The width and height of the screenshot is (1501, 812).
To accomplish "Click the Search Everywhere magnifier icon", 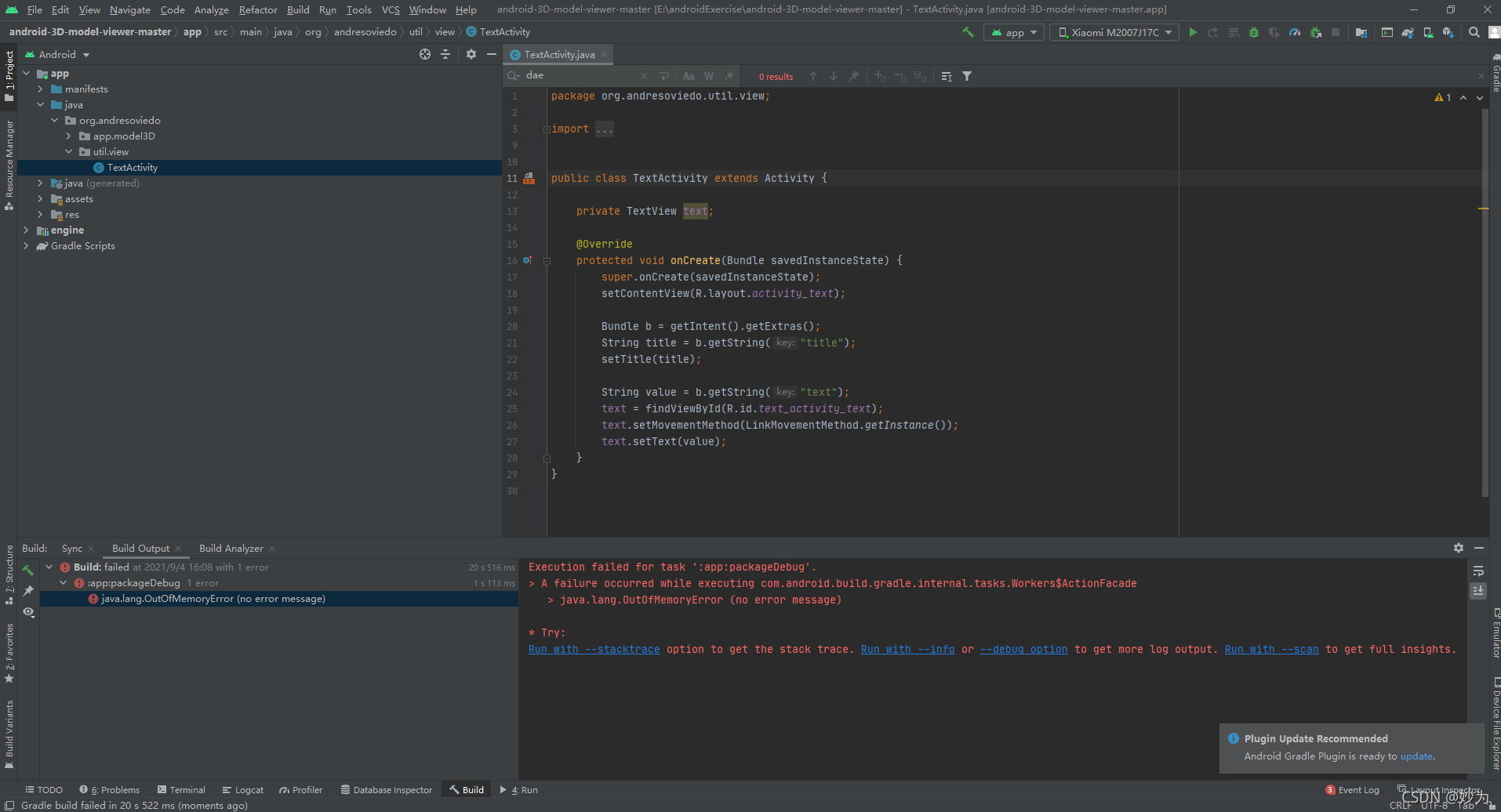I will tap(1474, 32).
